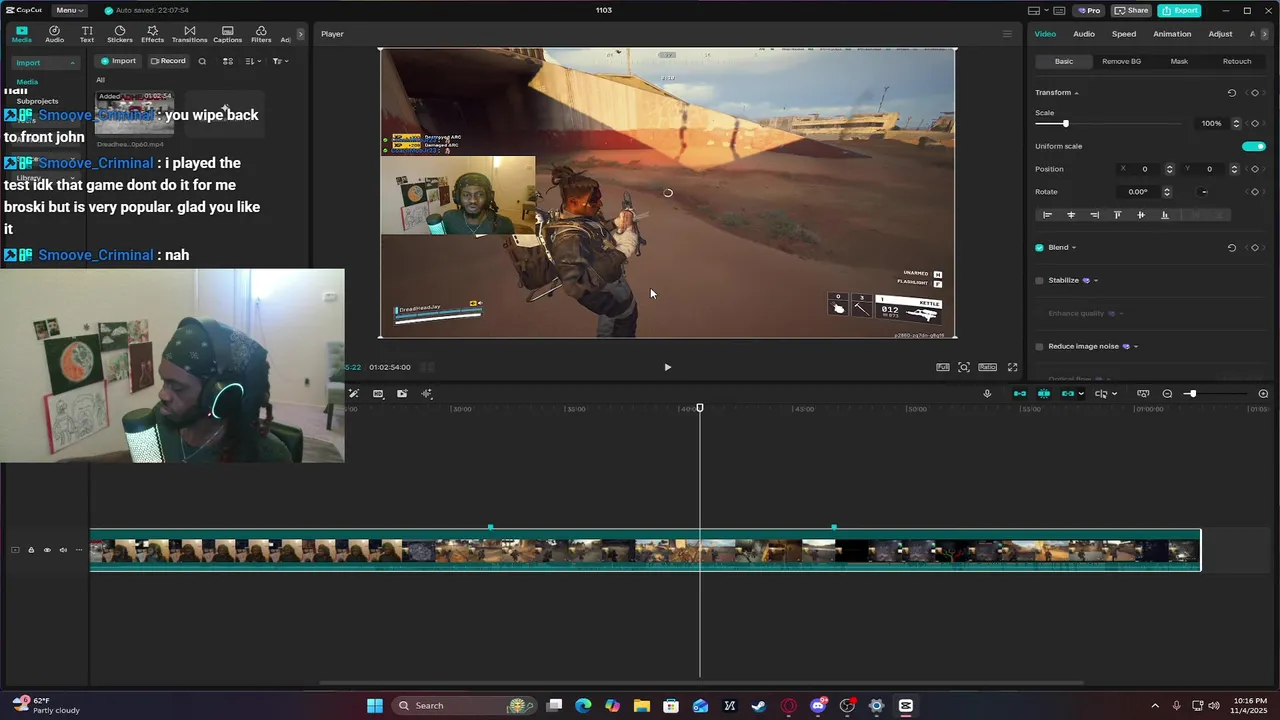
Task: Open the CapCut Menu dropdown
Action: tap(70, 10)
